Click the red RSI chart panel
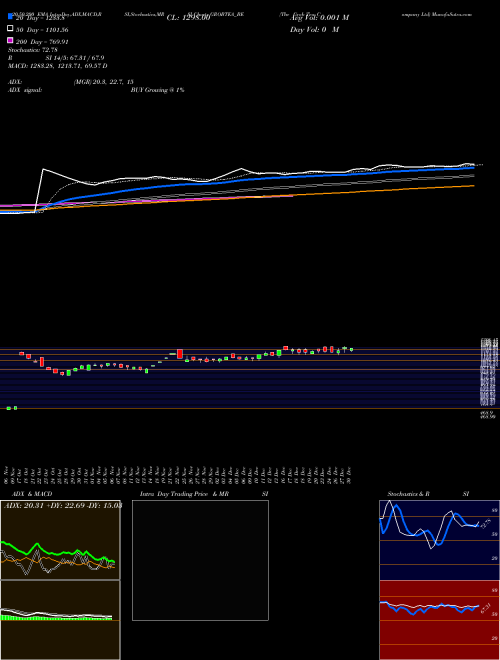Screen dimensions: 500x660 (439, 620)
